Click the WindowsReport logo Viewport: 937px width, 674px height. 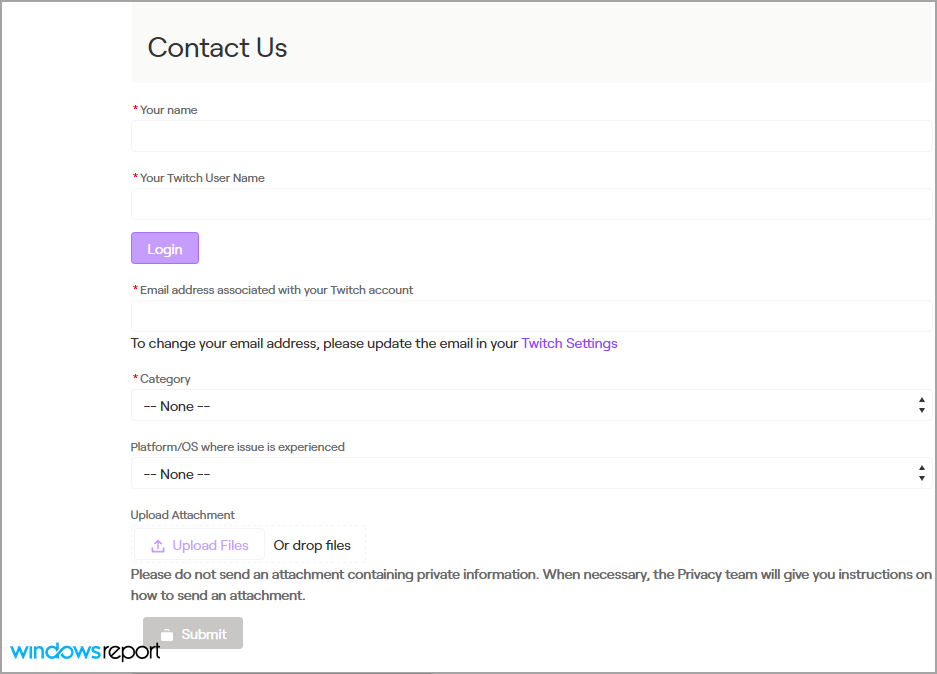[85, 651]
